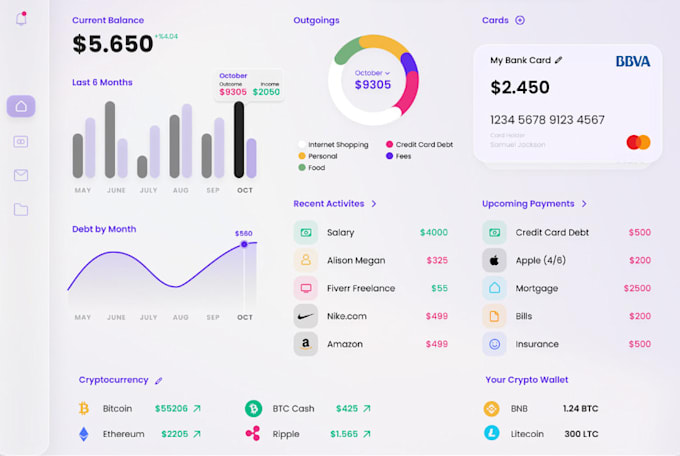680x456 pixels.
Task: Select the Mortgage $2500 amount
Action: point(637,288)
